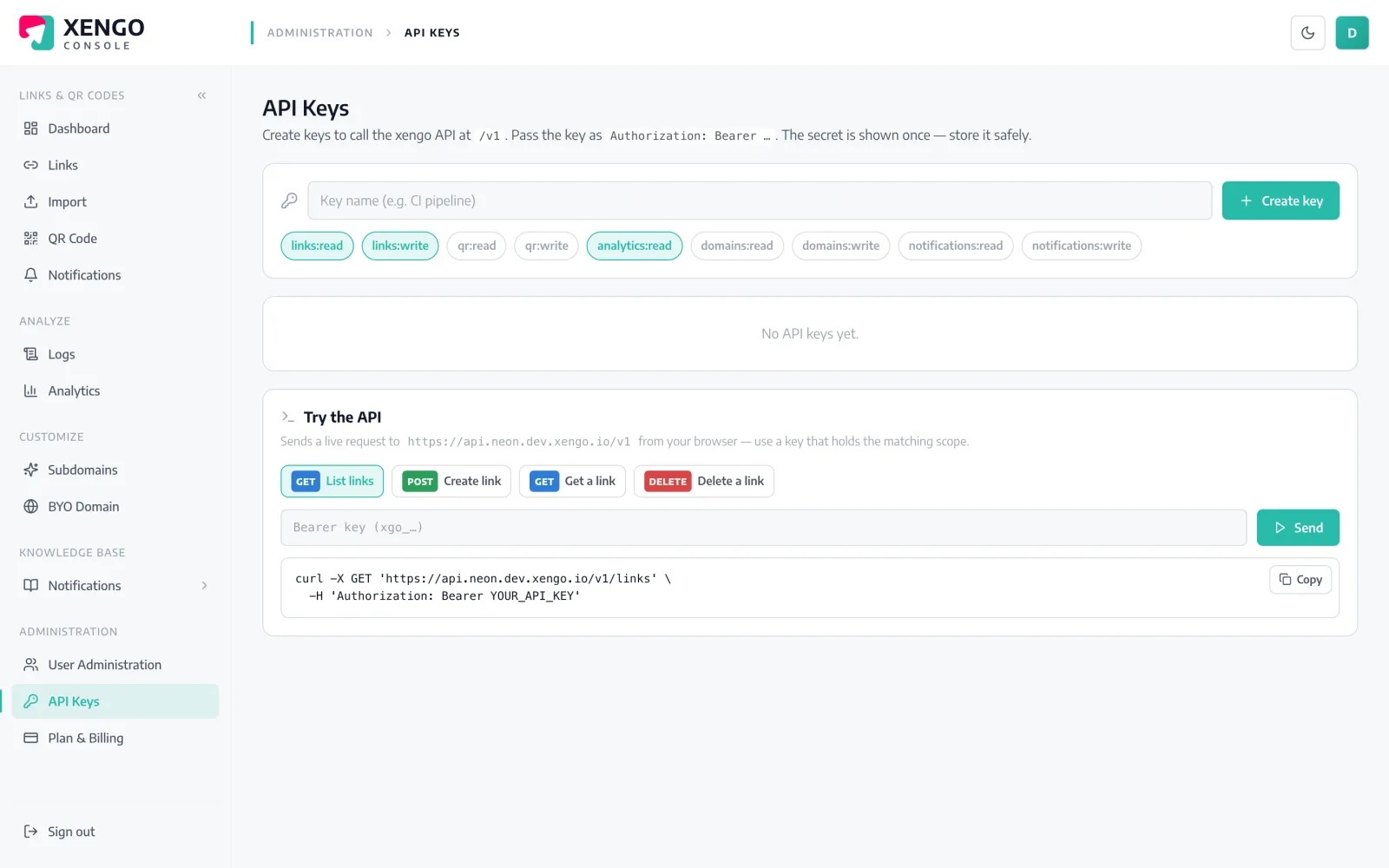Deselect the links:write scope chip
The image size is (1389, 868).
tap(400, 246)
